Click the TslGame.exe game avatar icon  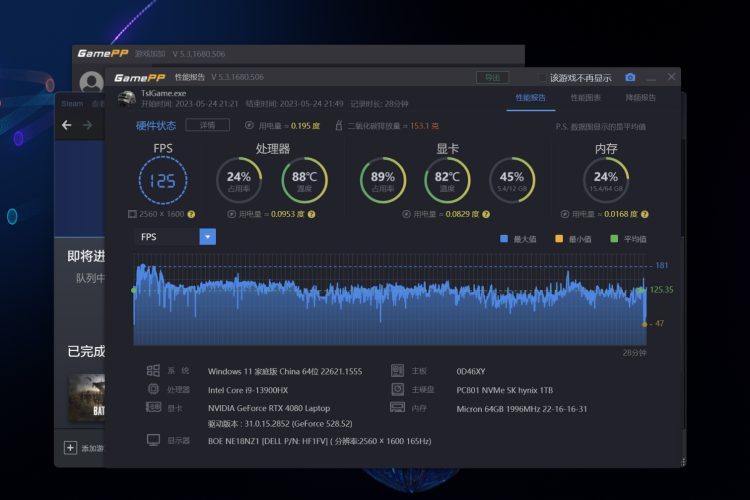(127, 98)
